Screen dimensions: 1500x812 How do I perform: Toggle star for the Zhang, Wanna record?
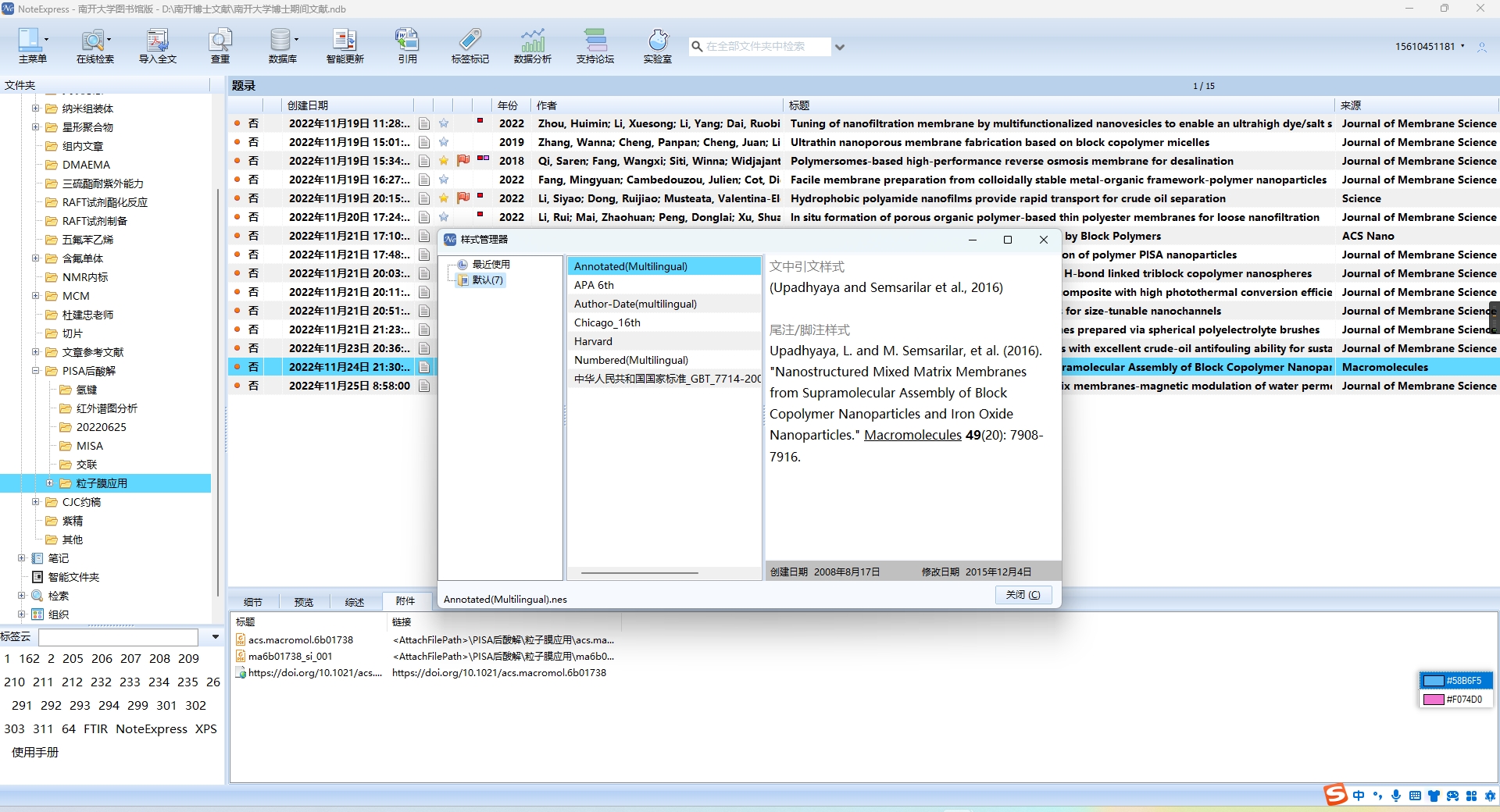(x=444, y=142)
